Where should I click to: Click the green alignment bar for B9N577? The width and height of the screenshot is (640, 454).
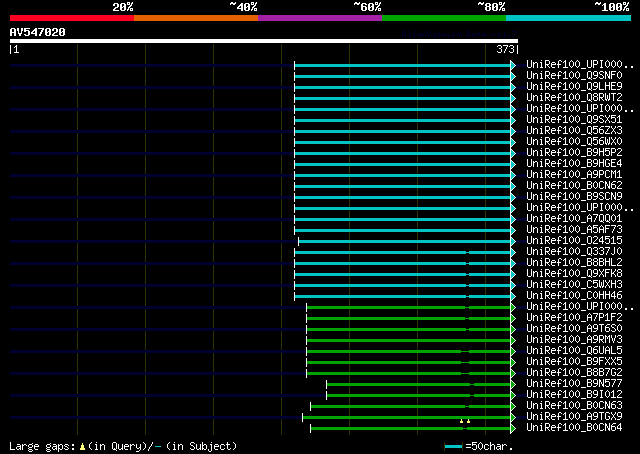click(419, 385)
